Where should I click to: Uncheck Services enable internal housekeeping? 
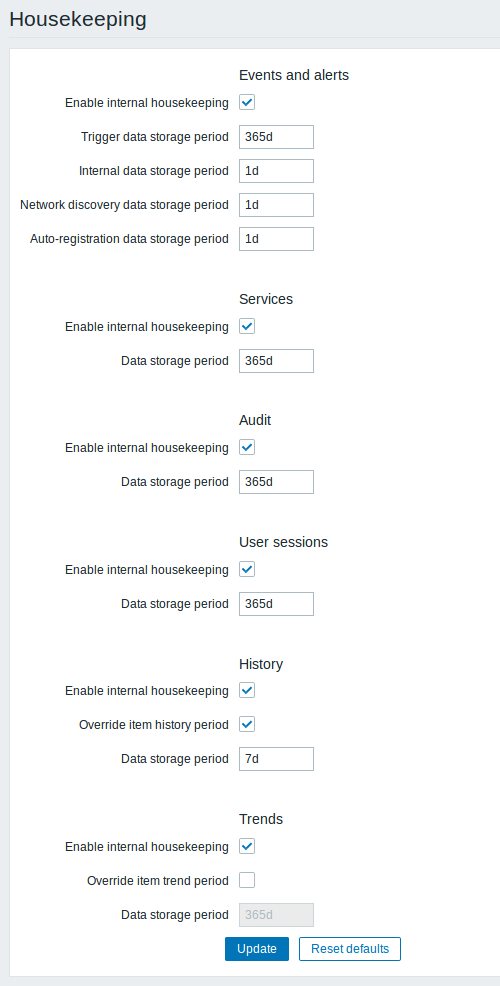point(247,326)
